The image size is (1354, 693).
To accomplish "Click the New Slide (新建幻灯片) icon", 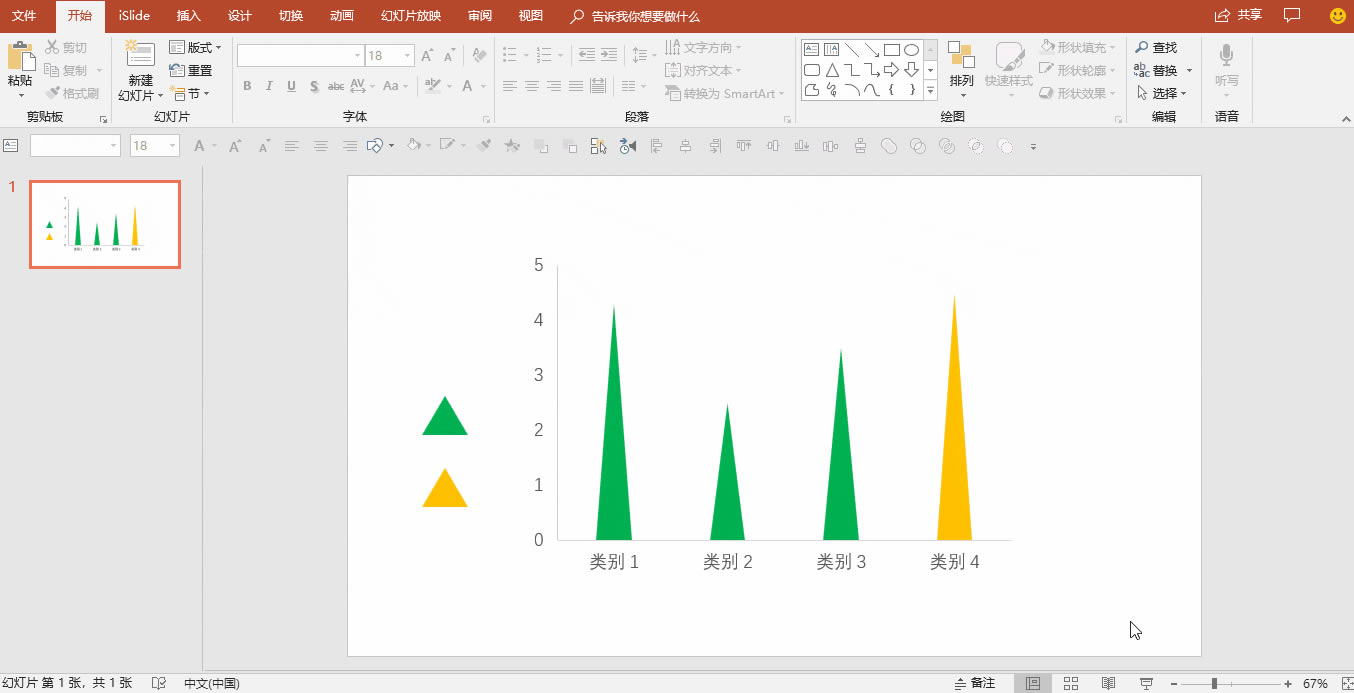I will (140, 56).
